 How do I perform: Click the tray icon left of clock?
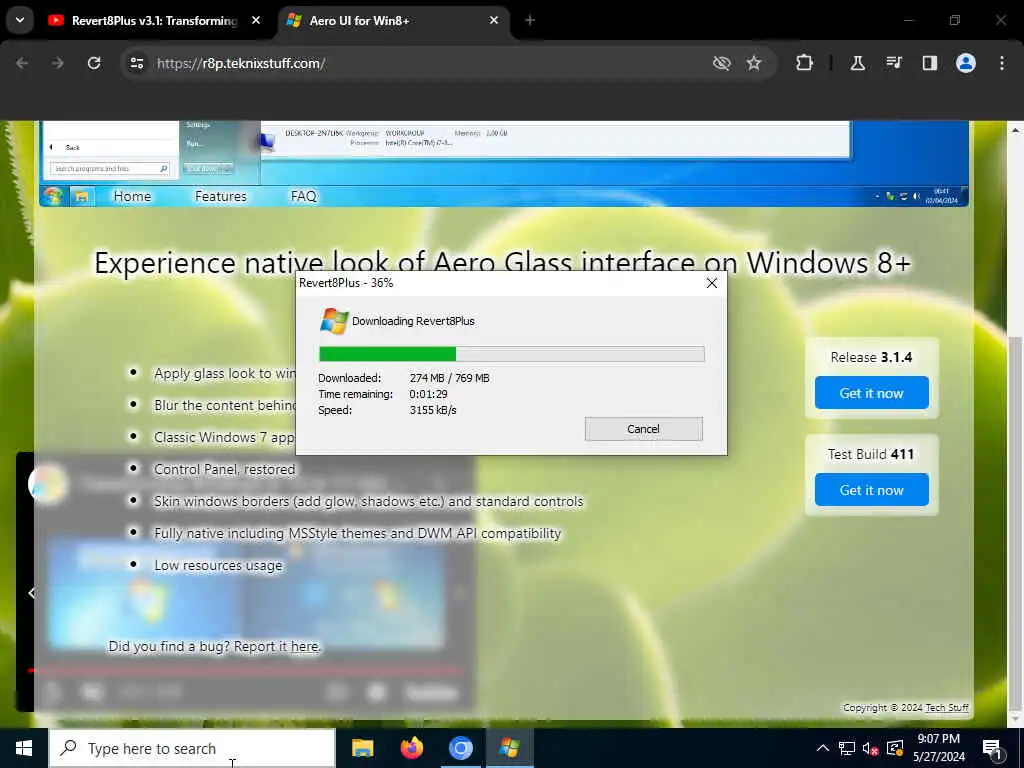tap(895, 748)
